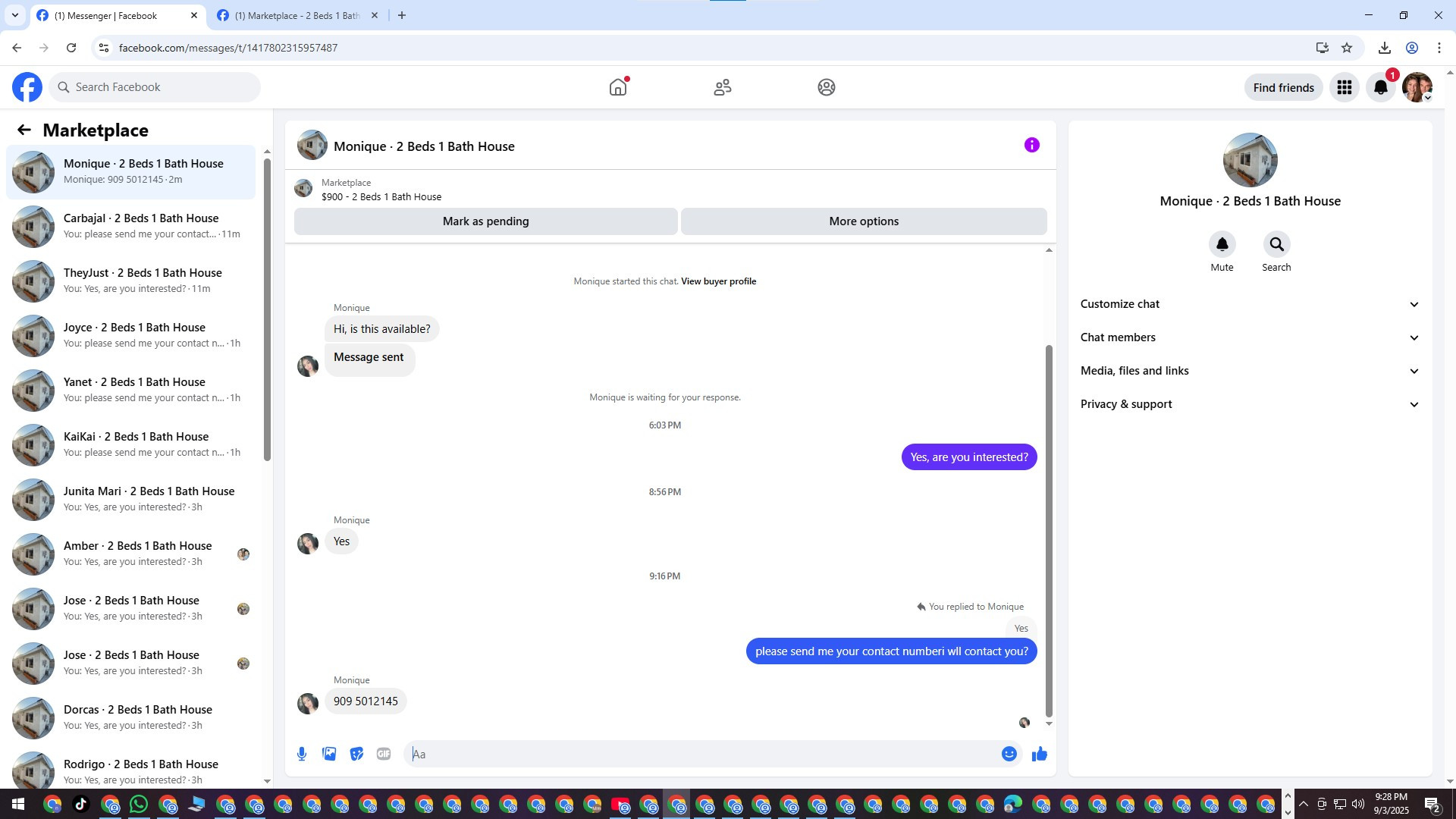Click the Mark as pending button

486,221
